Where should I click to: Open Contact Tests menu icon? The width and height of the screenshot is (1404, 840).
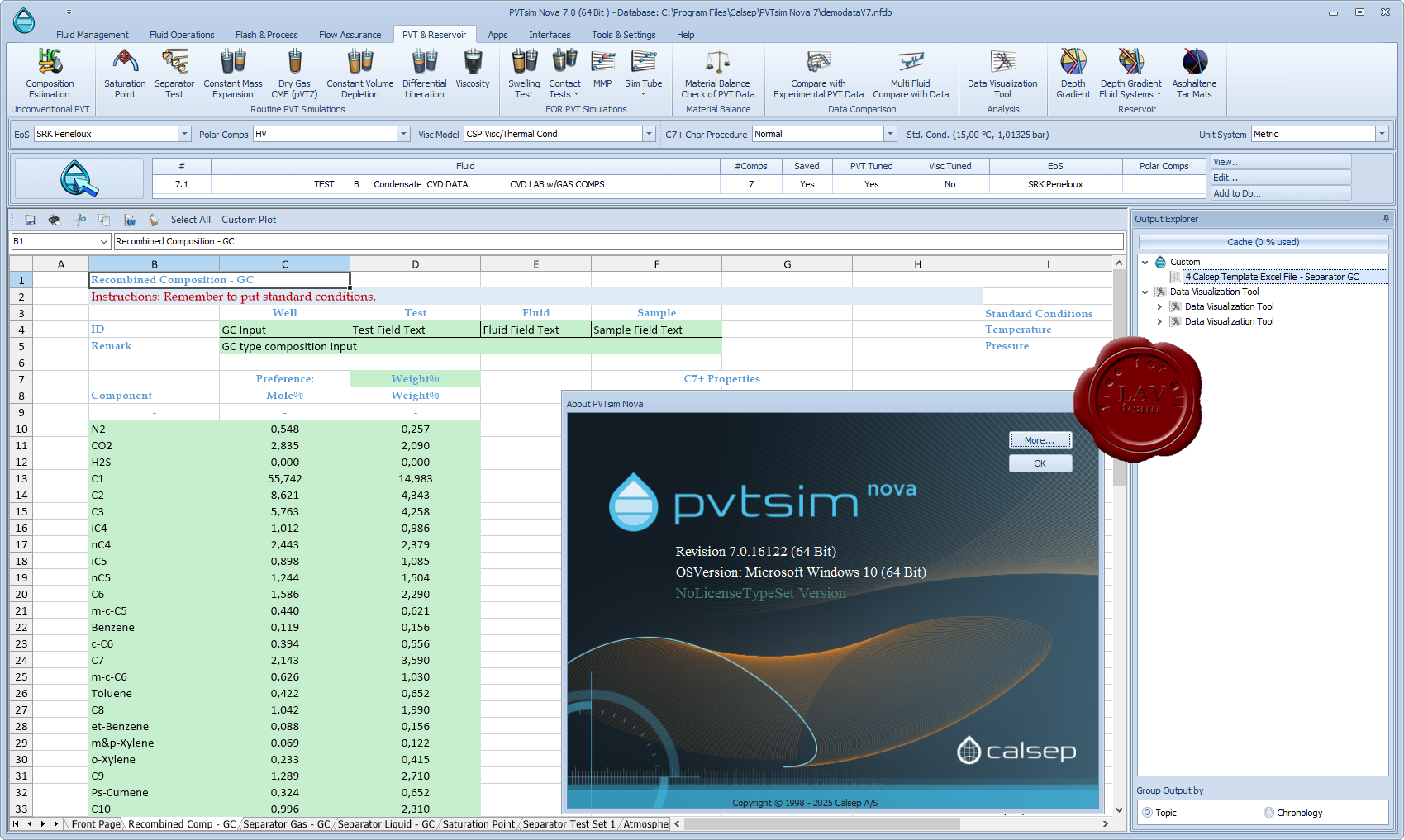pos(564,73)
